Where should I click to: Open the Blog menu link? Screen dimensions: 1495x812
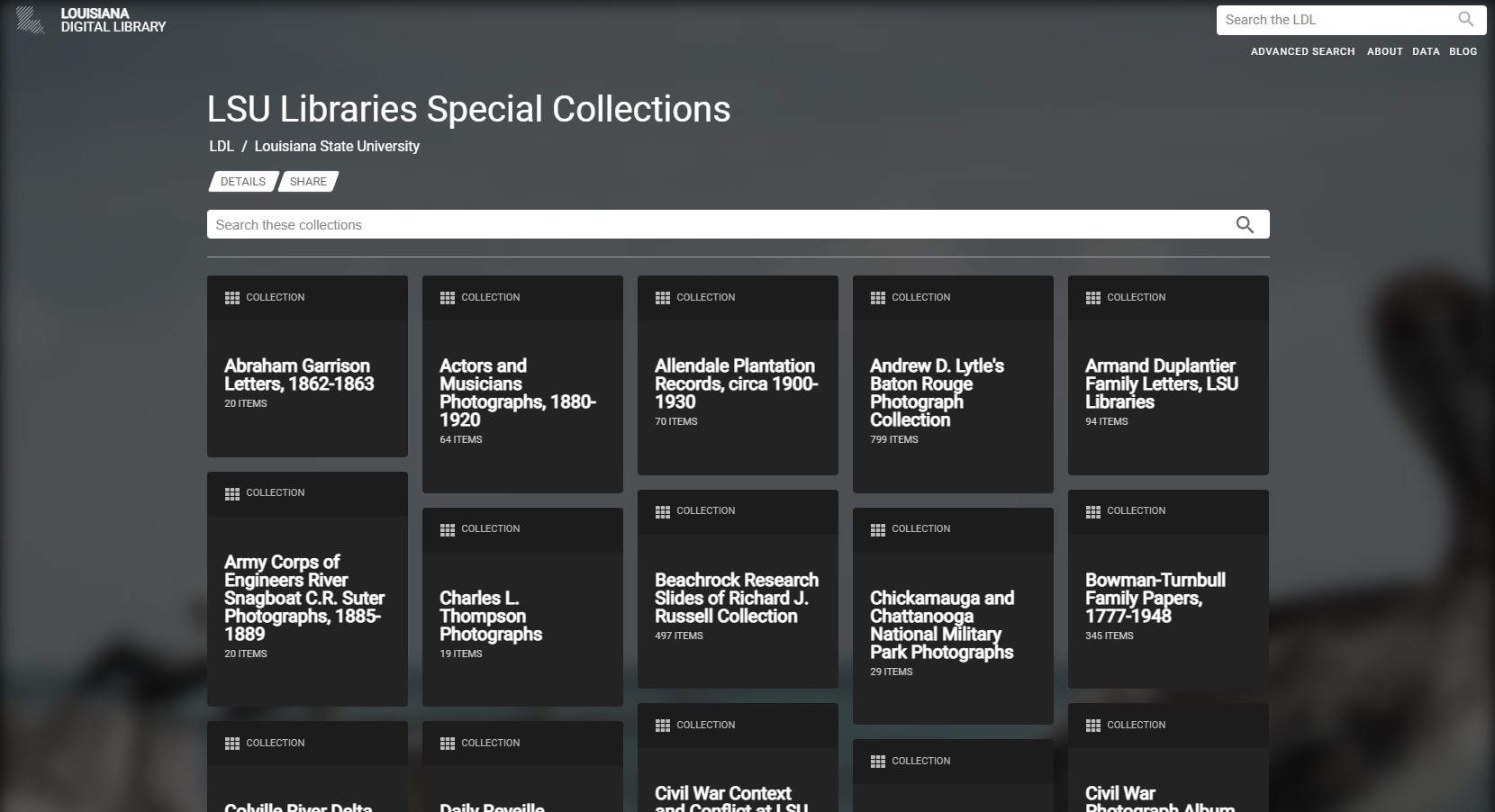1463,51
